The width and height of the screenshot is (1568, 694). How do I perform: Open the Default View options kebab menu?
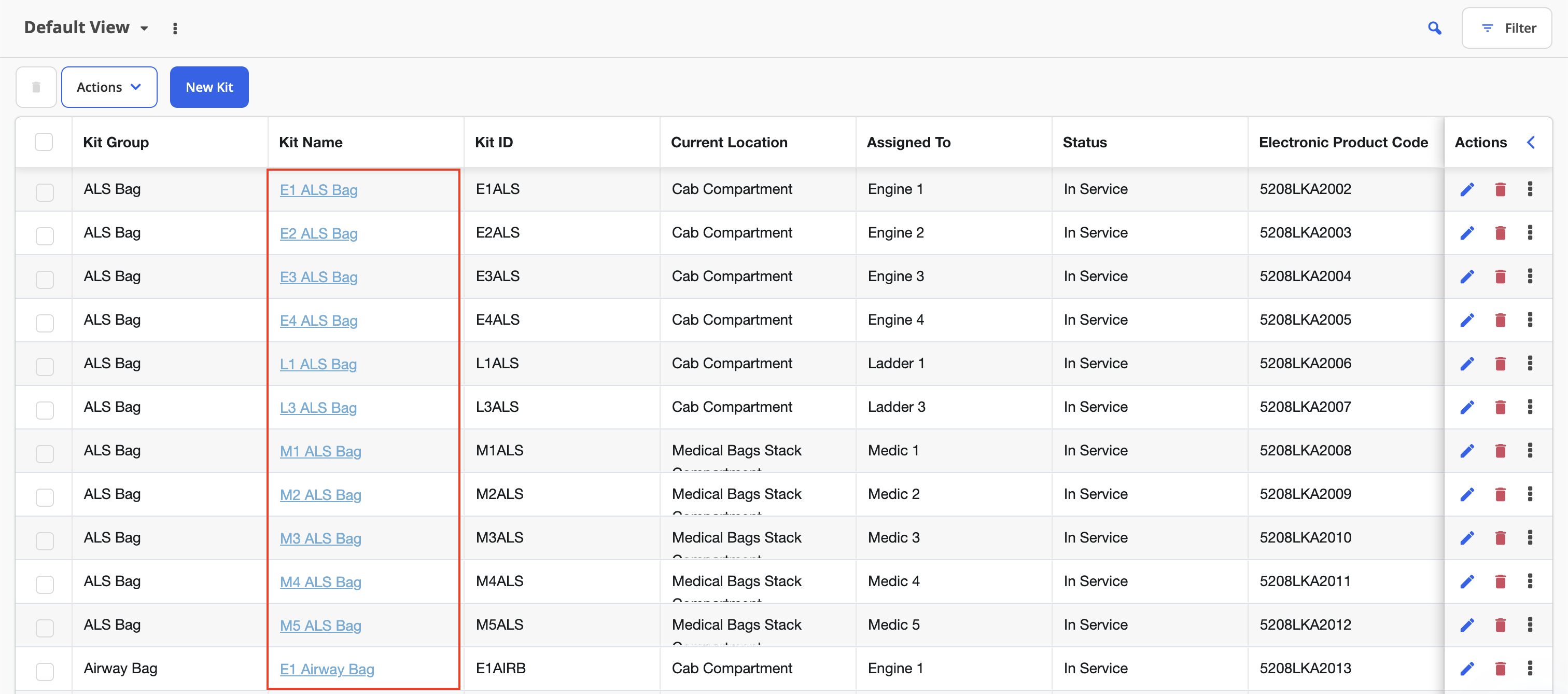tap(175, 28)
